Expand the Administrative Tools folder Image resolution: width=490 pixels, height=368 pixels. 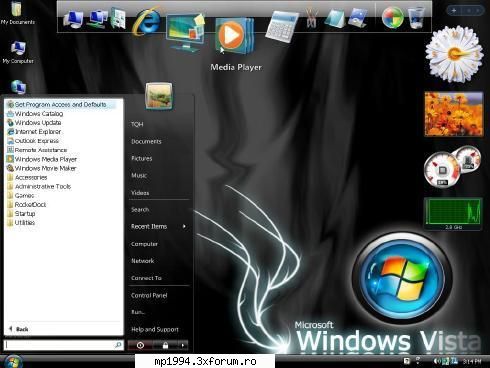(x=39, y=186)
